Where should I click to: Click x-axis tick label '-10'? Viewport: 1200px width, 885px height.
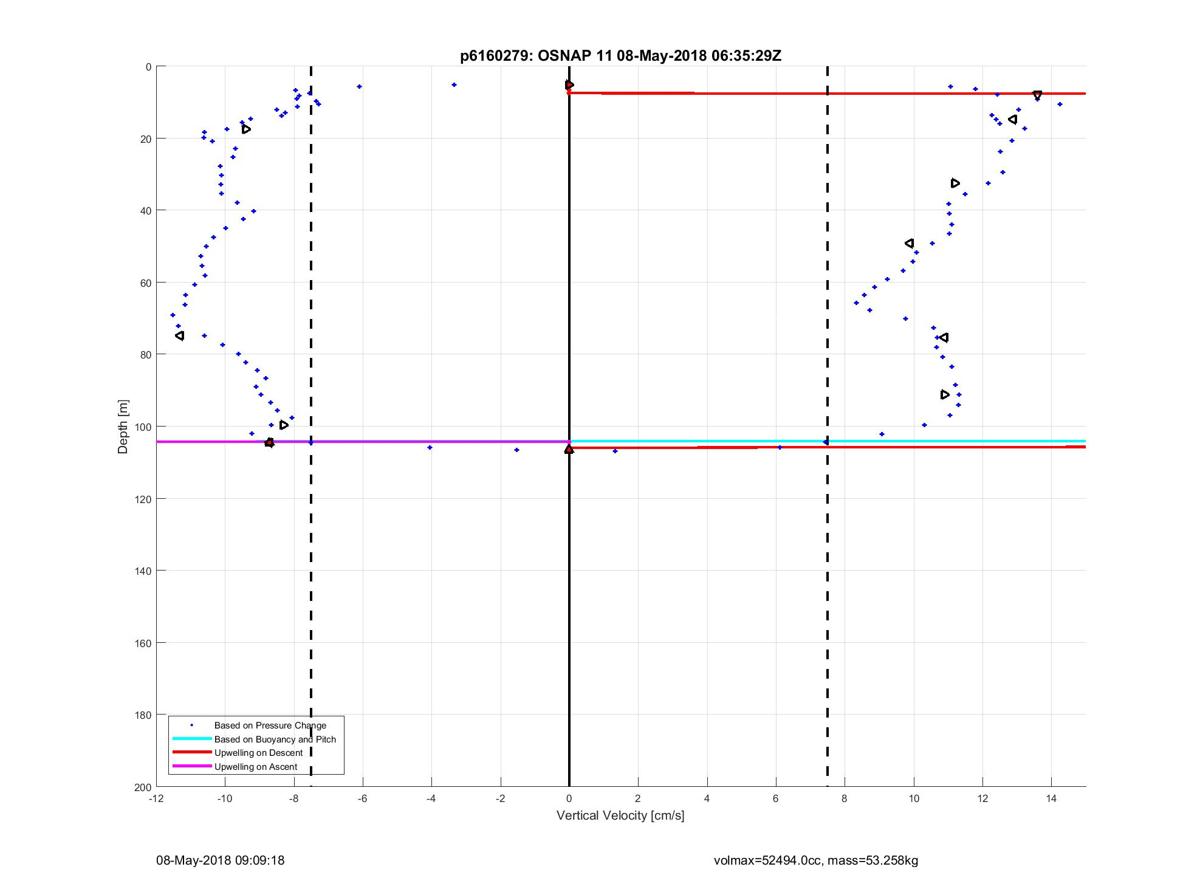point(225,799)
